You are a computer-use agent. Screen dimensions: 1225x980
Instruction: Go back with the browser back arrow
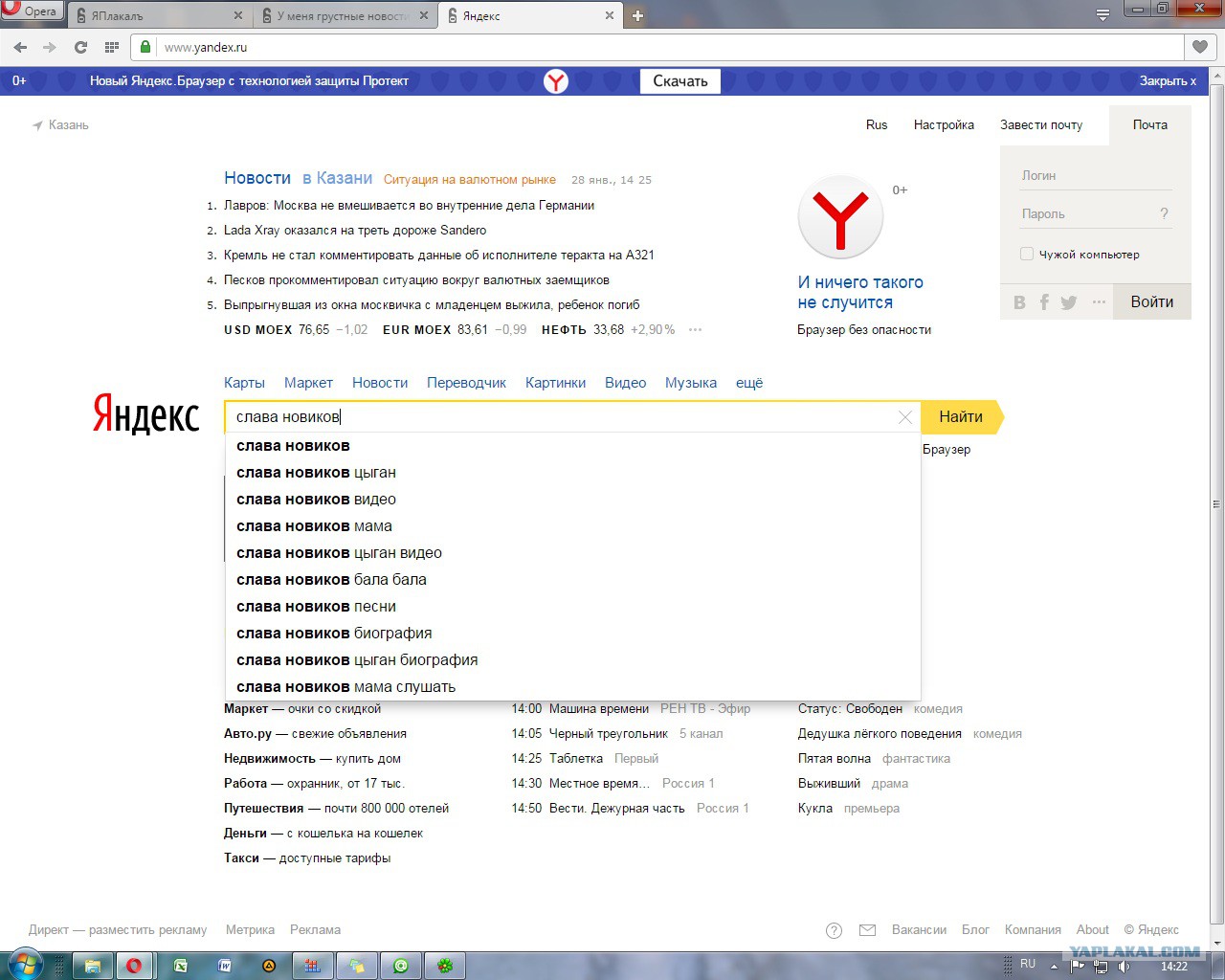(x=20, y=47)
